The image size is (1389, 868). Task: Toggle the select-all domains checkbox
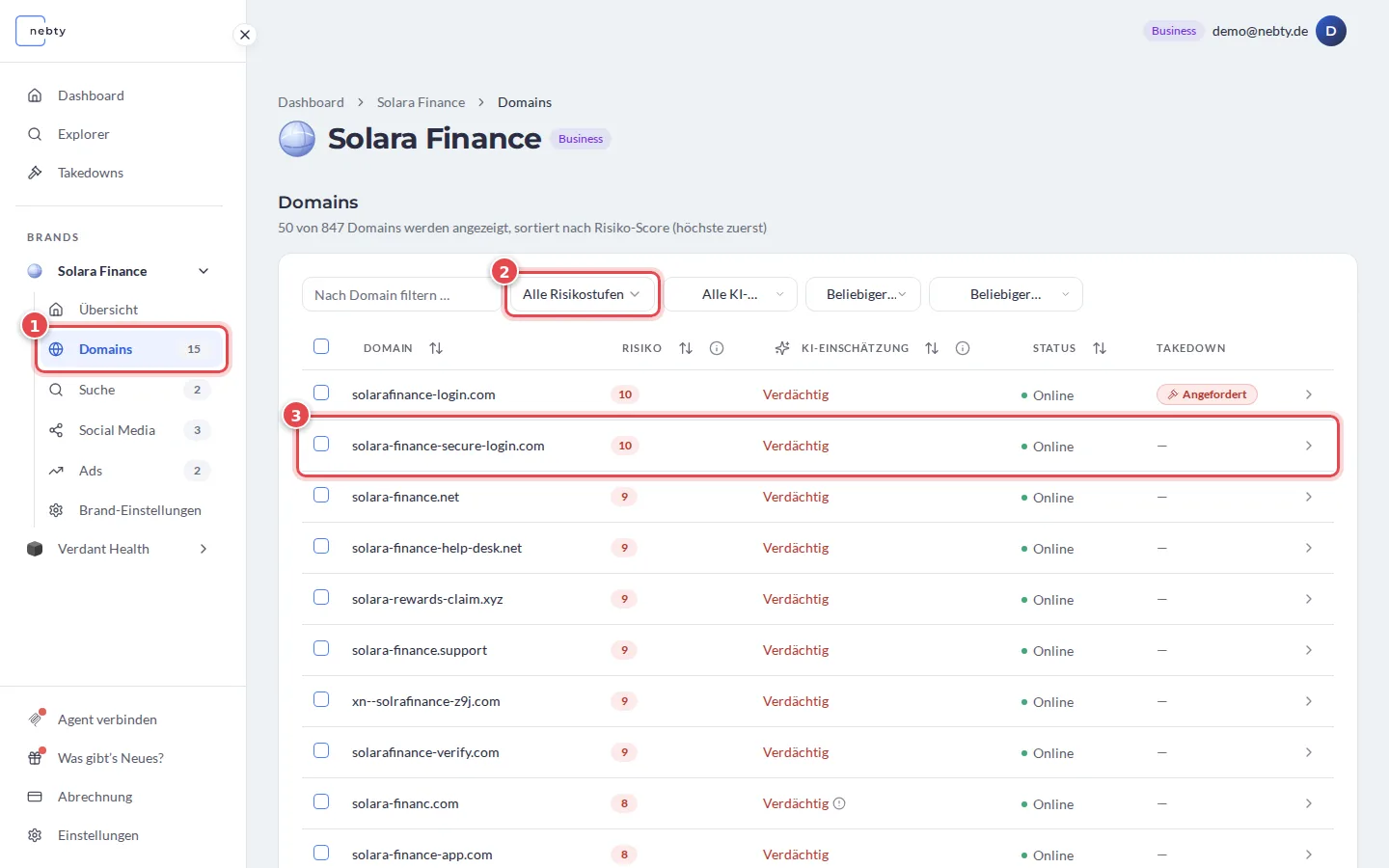point(321,346)
